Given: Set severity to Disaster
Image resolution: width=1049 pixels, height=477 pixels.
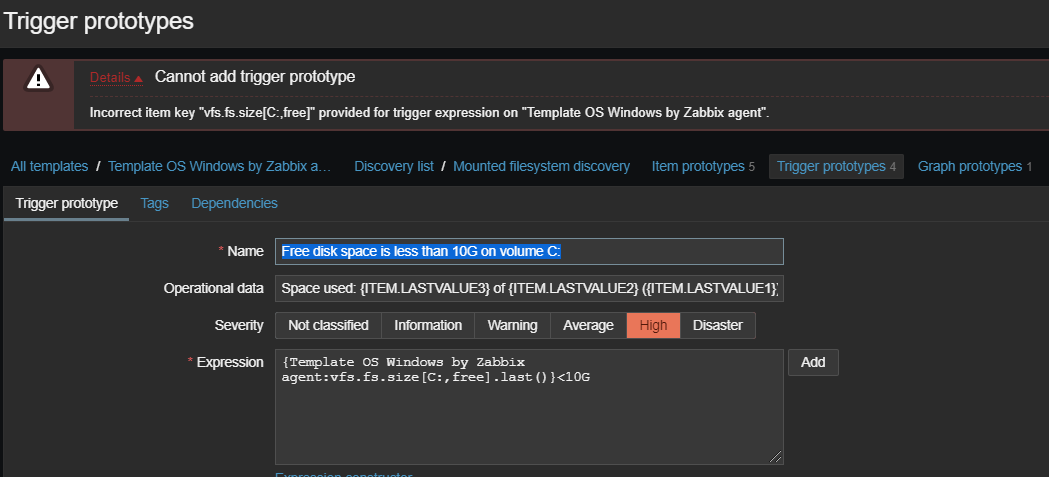Looking at the screenshot, I should pos(718,325).
